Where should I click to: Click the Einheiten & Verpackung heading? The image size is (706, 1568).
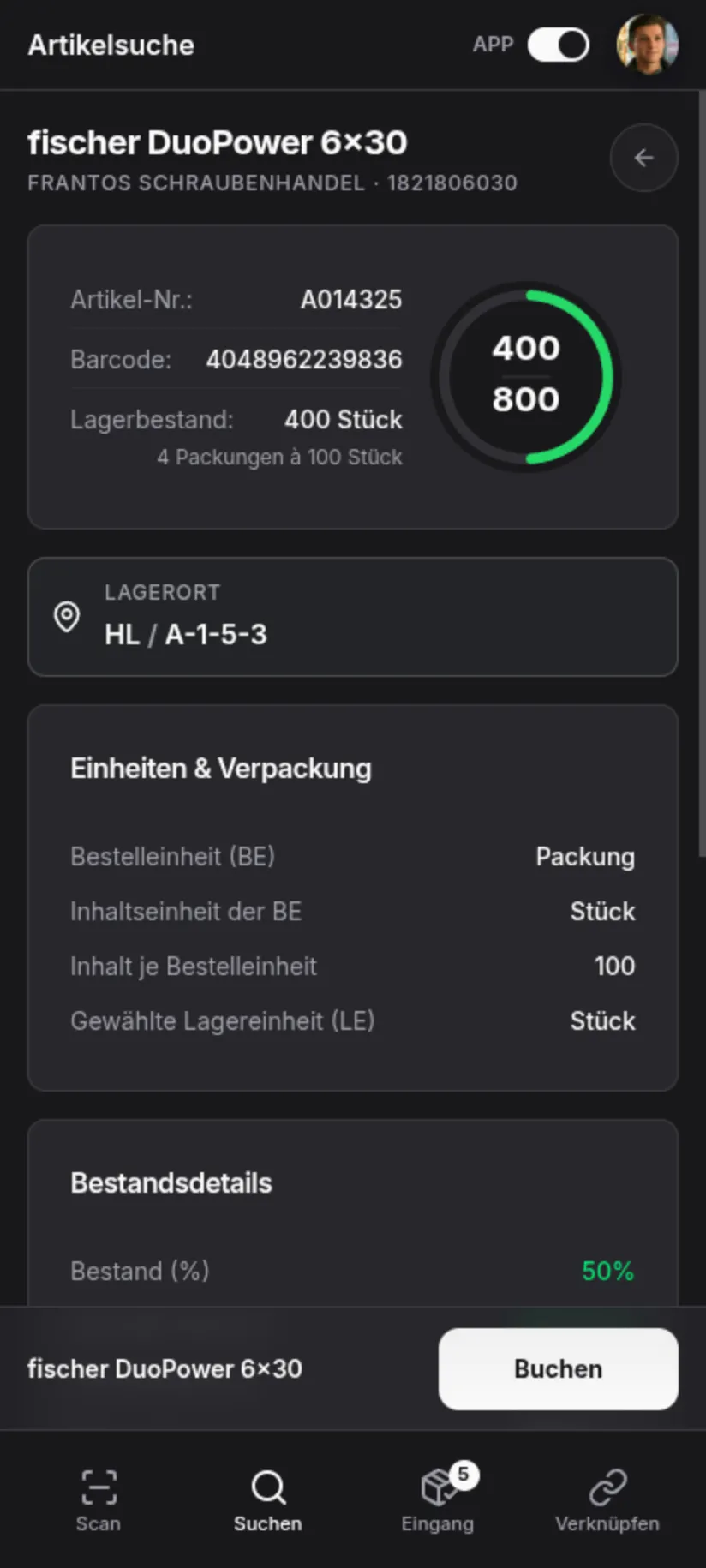[x=221, y=769]
